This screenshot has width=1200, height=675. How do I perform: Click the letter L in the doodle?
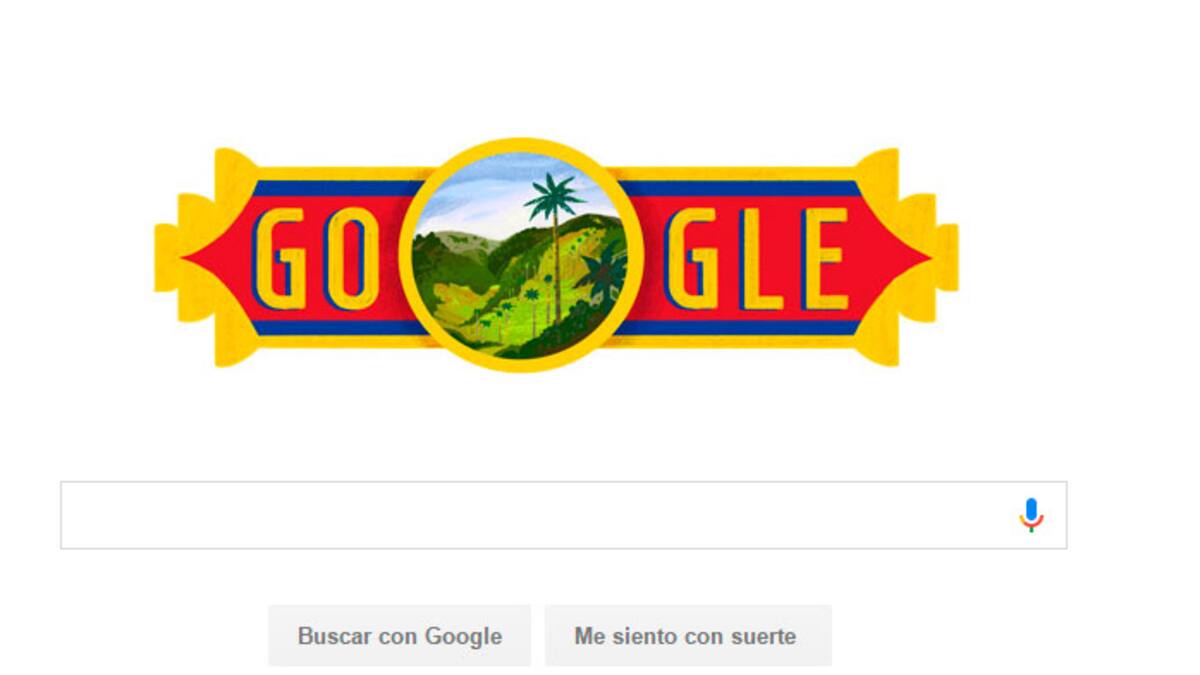pos(761,257)
